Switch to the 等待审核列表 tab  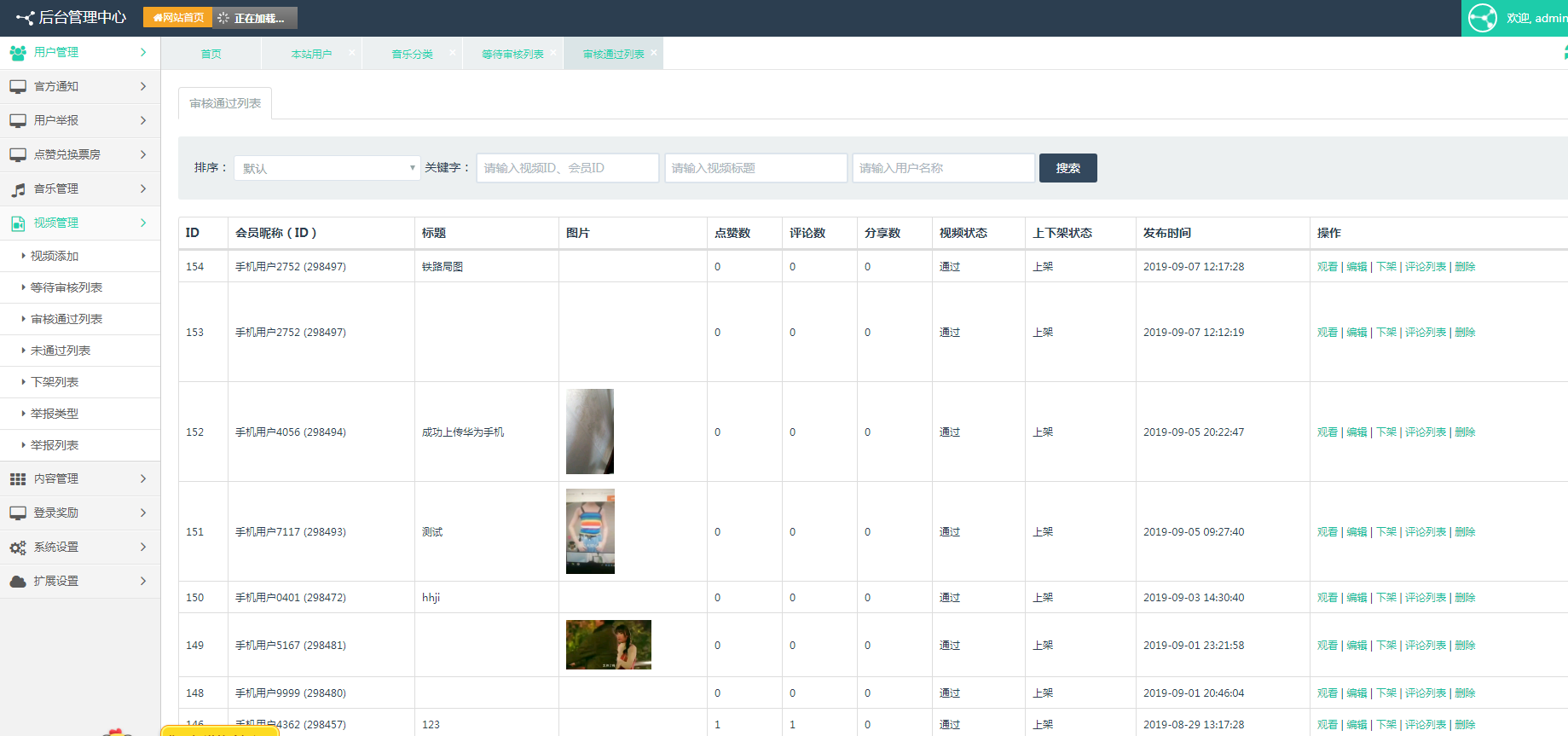click(x=512, y=55)
